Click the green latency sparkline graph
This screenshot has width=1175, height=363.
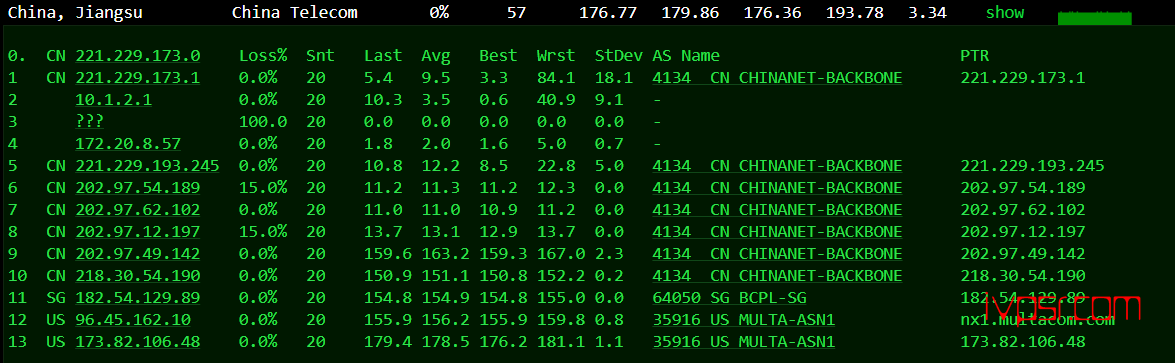click(1094, 18)
